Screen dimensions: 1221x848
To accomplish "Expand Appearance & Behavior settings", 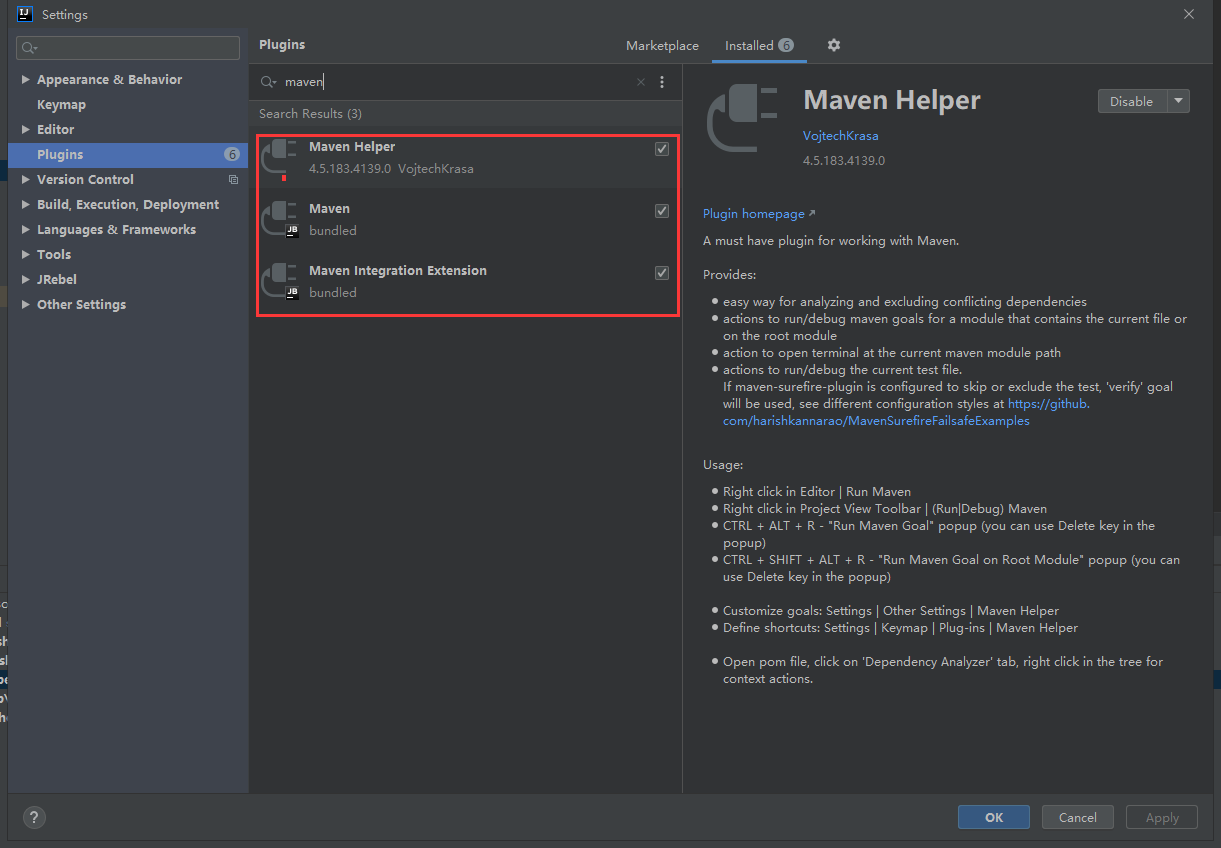I will pyautogui.click(x=26, y=79).
